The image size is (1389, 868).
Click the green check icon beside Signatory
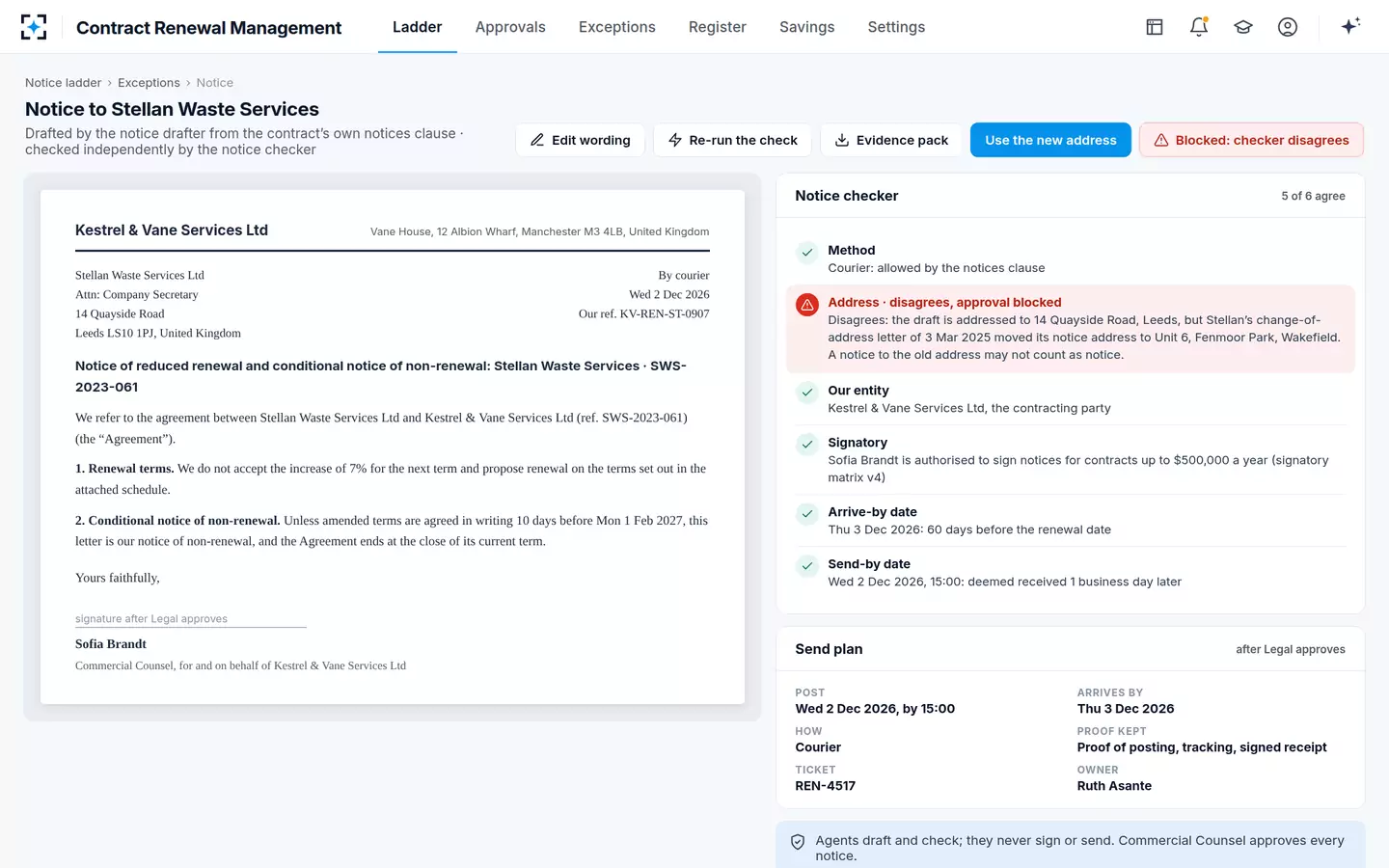(807, 445)
